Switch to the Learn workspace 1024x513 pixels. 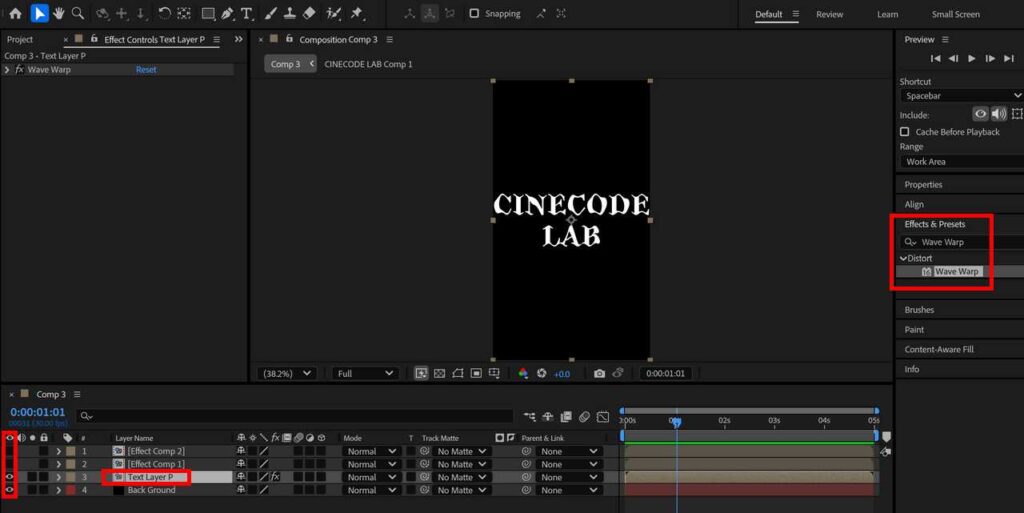(x=888, y=14)
